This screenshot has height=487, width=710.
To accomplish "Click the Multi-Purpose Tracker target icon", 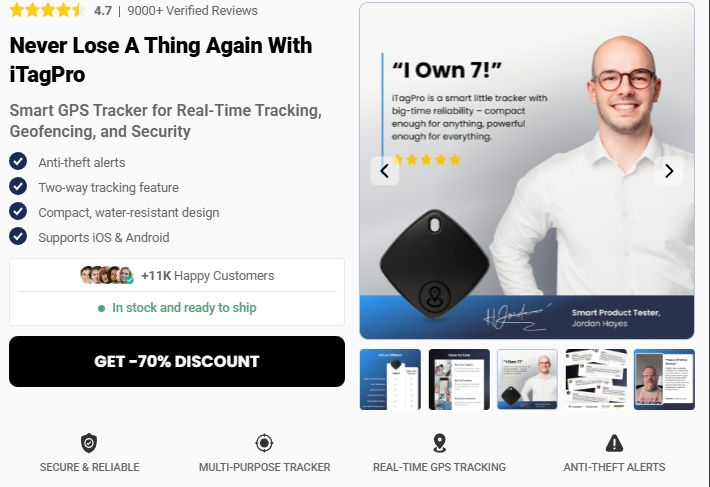I will [x=264, y=443].
